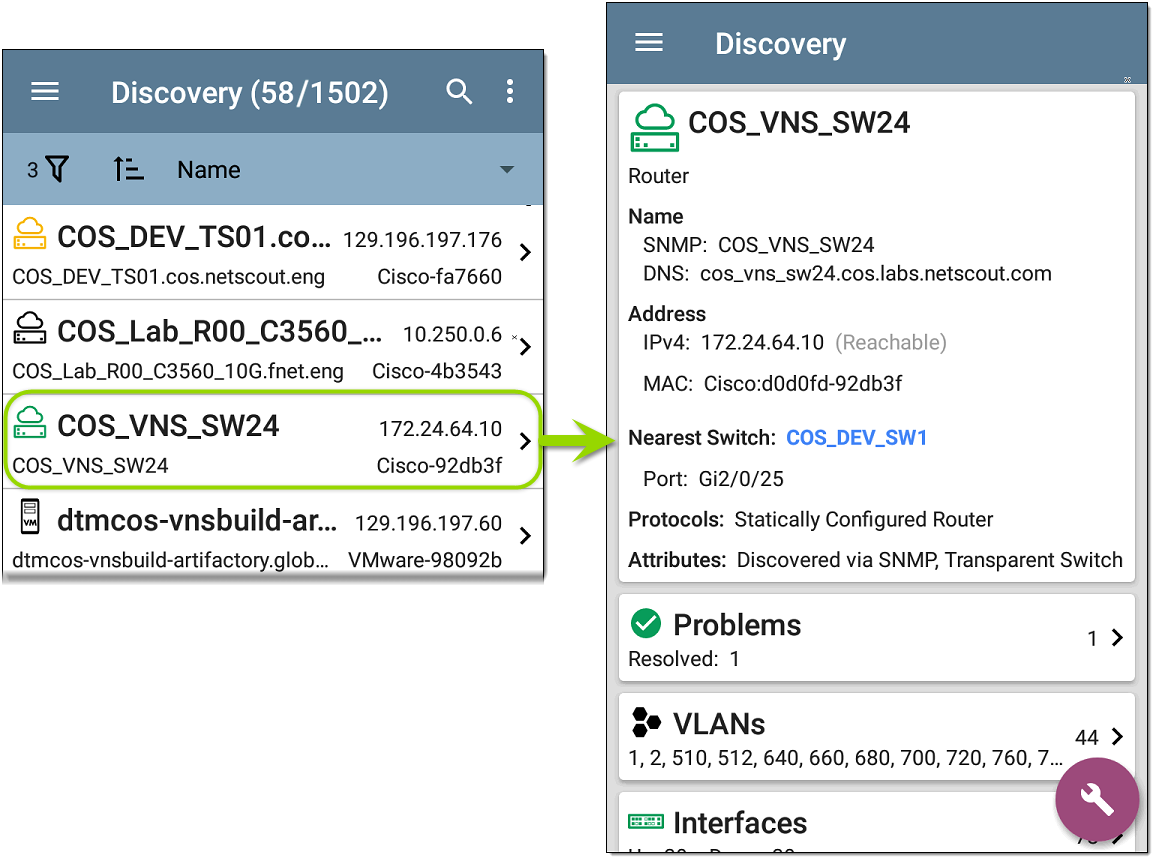Click COS_Lab_R00_C3560_10G.fnet.eng hostname
The image size is (1154, 858).
[x=178, y=371]
